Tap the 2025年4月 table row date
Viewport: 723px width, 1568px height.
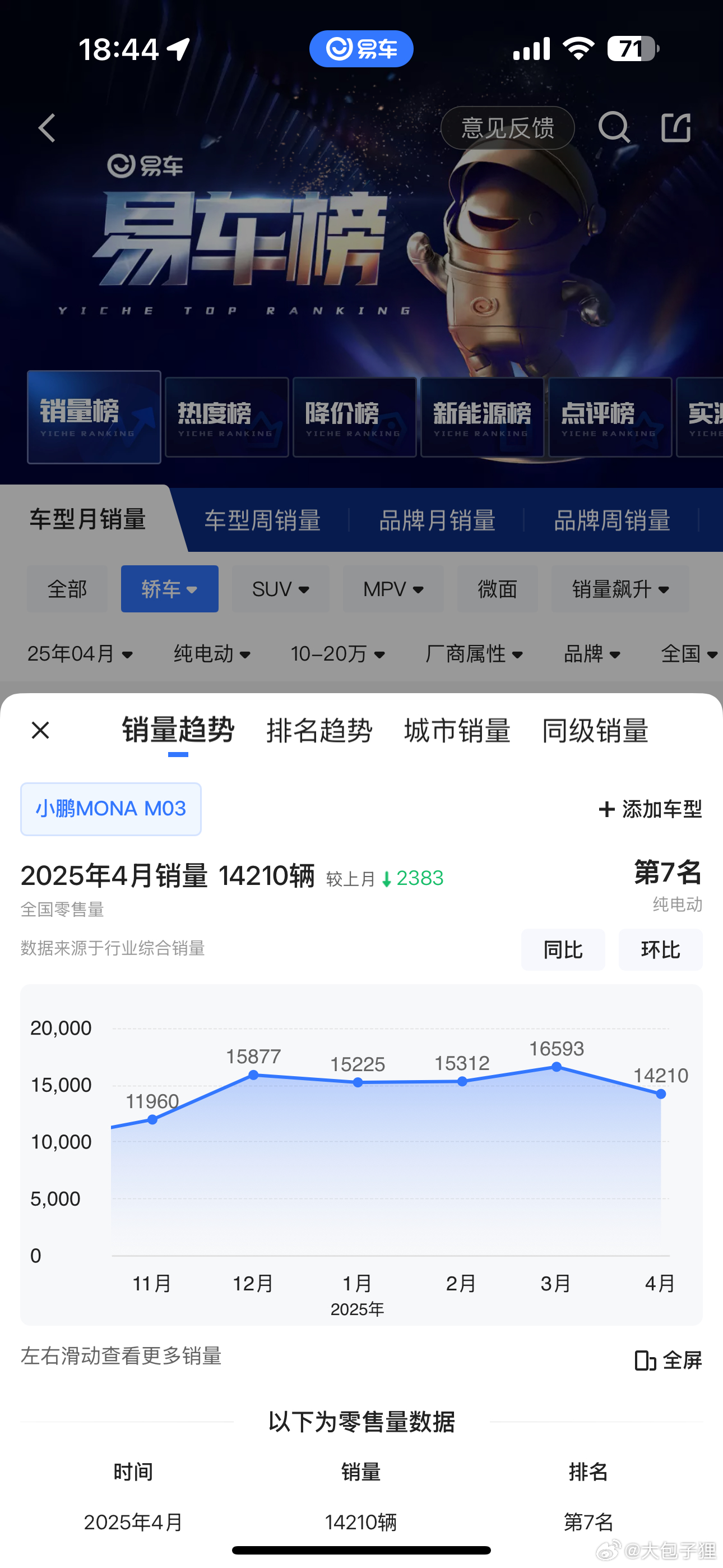(133, 1522)
